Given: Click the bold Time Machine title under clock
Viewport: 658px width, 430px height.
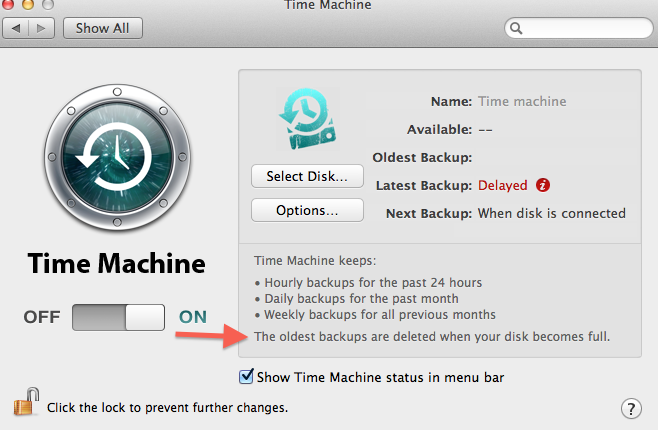Looking at the screenshot, I should [117, 263].
